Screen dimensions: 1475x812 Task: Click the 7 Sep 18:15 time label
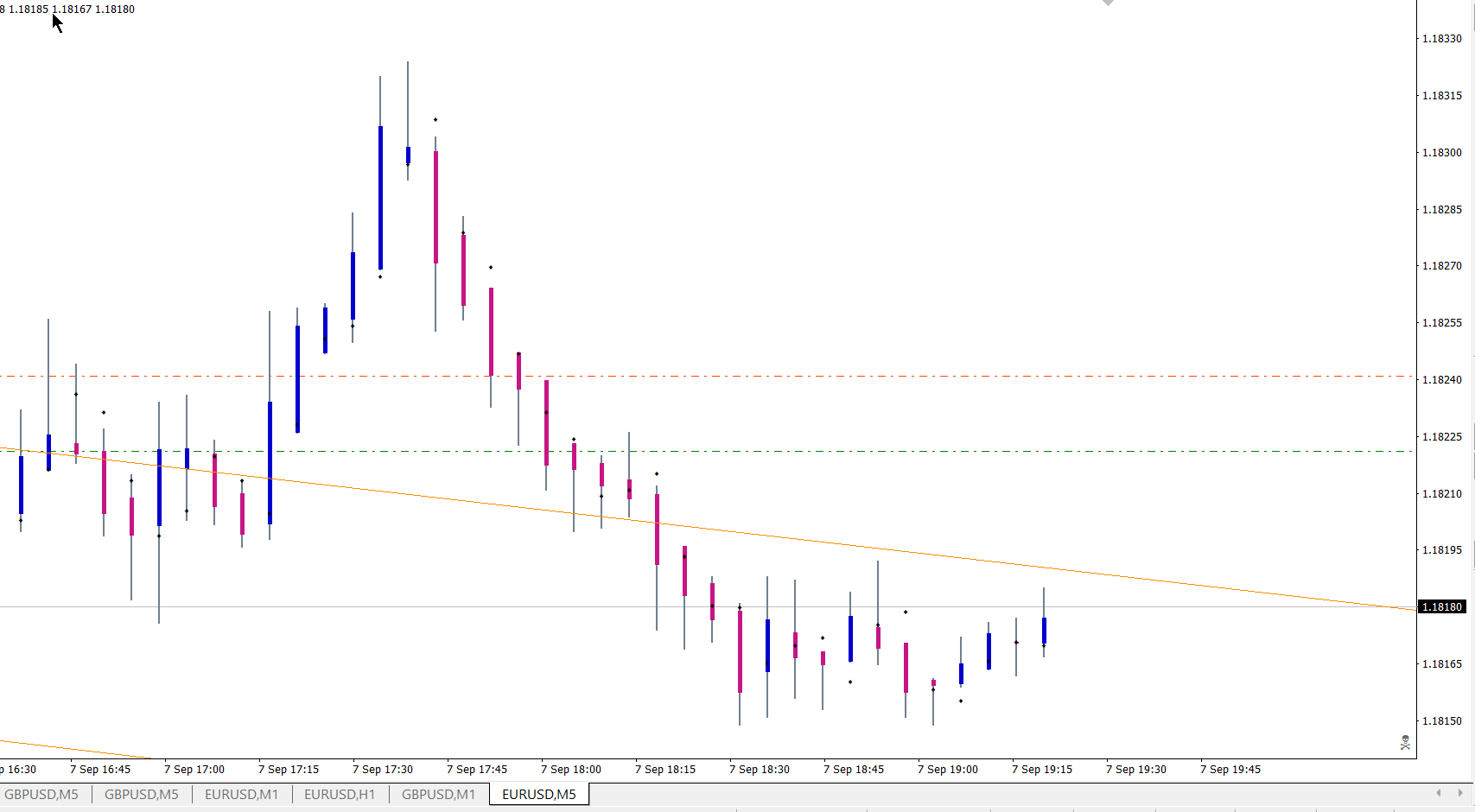pos(665,770)
